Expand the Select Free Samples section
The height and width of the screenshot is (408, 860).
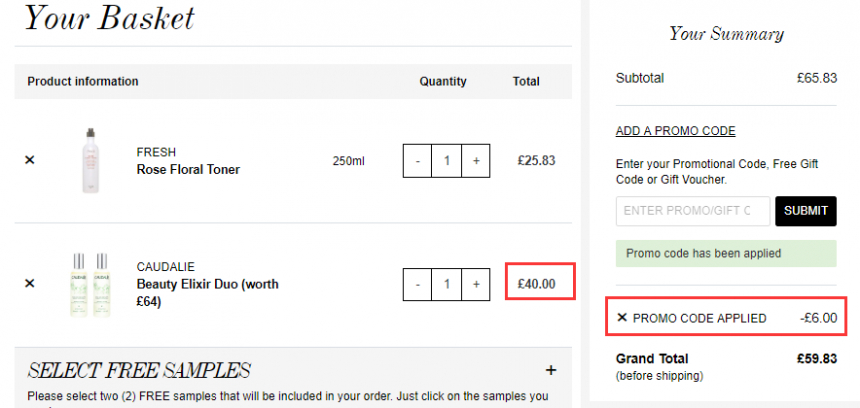551,370
